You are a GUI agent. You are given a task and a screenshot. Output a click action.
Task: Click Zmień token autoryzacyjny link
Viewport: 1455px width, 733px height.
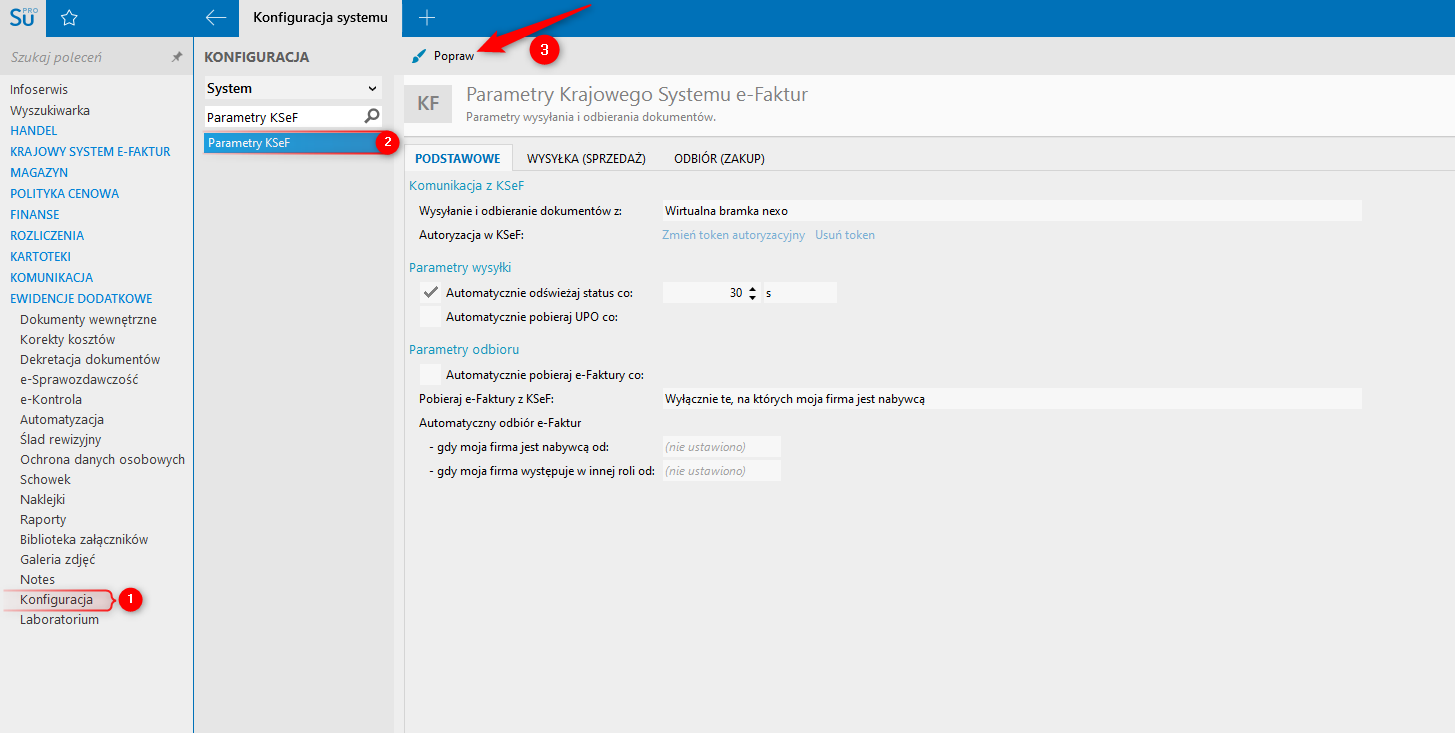coord(733,235)
